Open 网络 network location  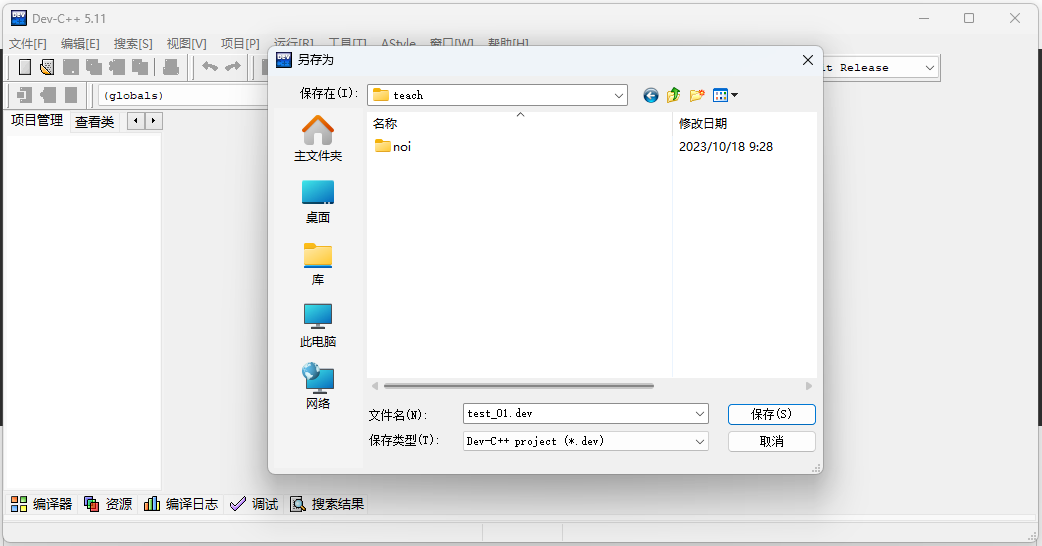(318, 387)
